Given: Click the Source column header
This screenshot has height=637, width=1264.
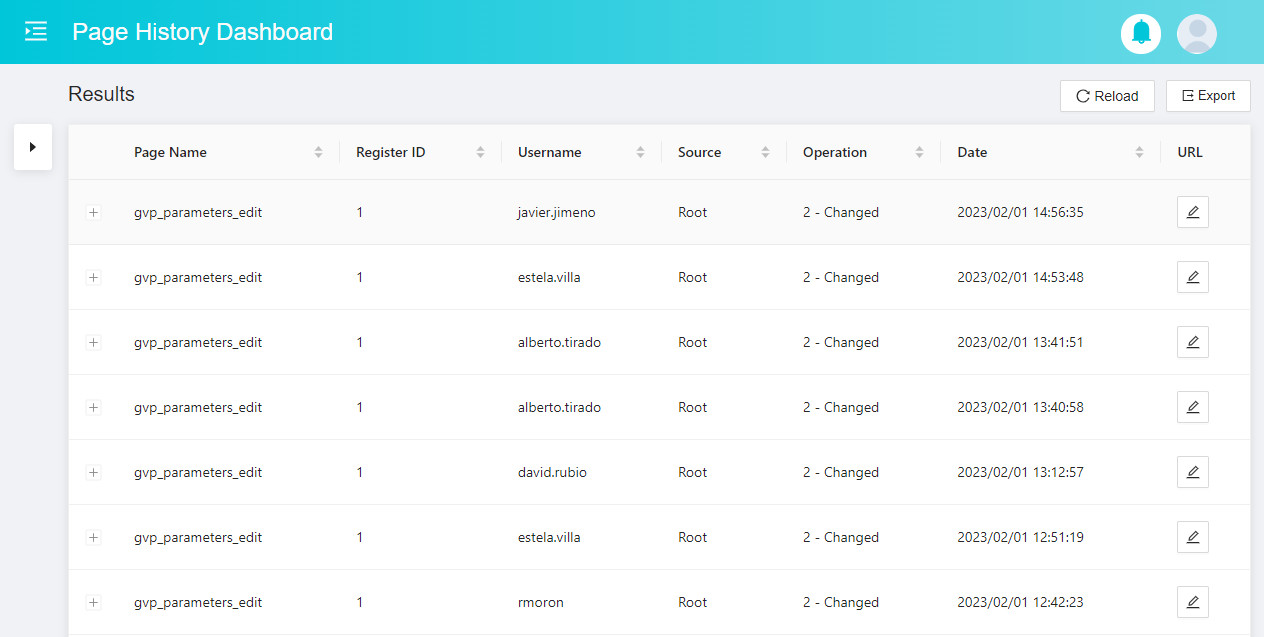Looking at the screenshot, I should pyautogui.click(x=699, y=152).
